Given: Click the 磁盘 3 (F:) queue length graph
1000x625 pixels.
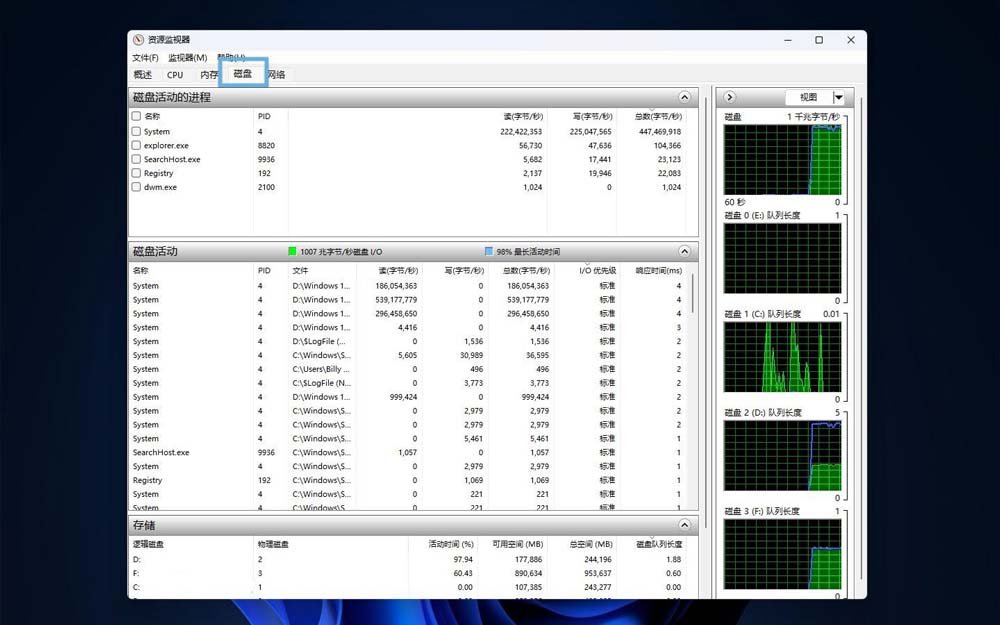Looking at the screenshot, I should [x=783, y=554].
